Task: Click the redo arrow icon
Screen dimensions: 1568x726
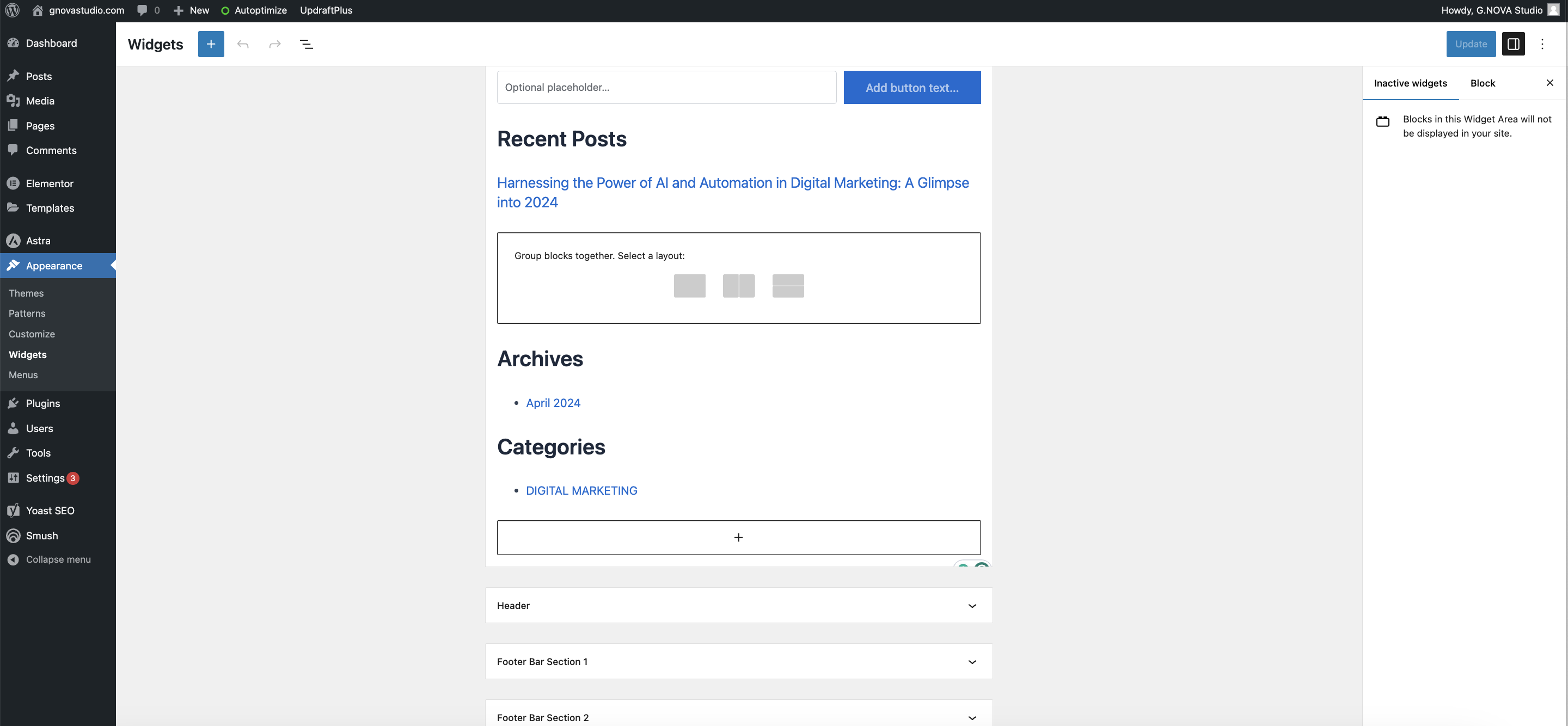Action: (274, 44)
